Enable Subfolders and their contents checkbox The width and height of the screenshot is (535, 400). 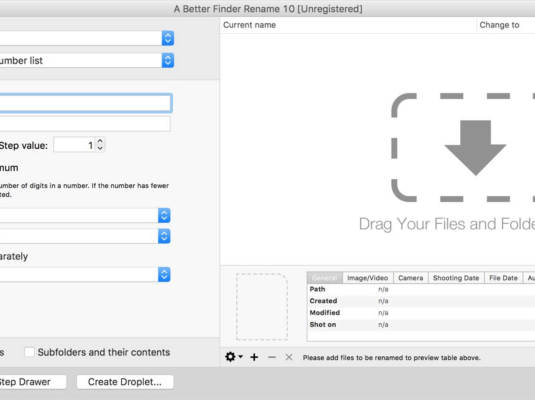click(x=29, y=352)
